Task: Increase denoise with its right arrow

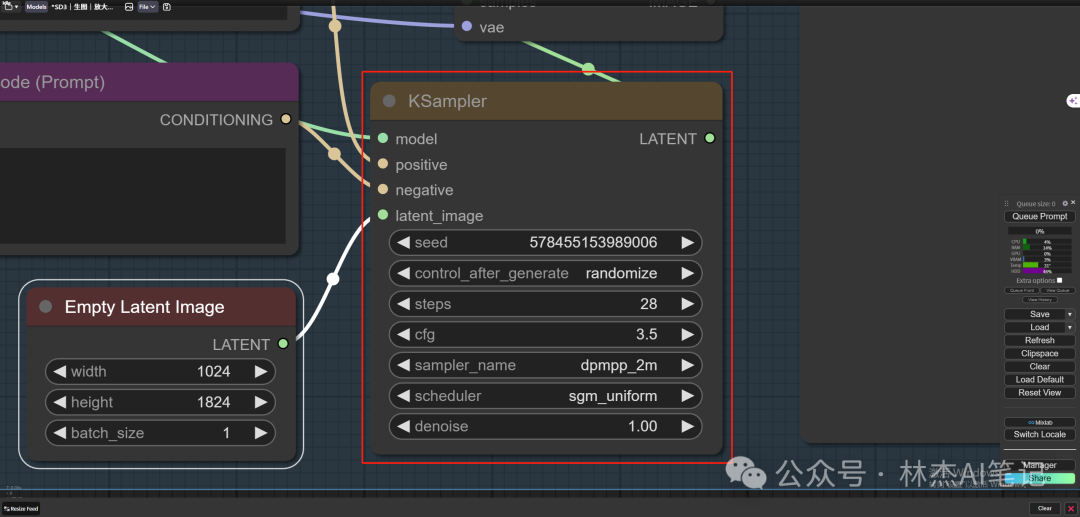Action: 687,426
